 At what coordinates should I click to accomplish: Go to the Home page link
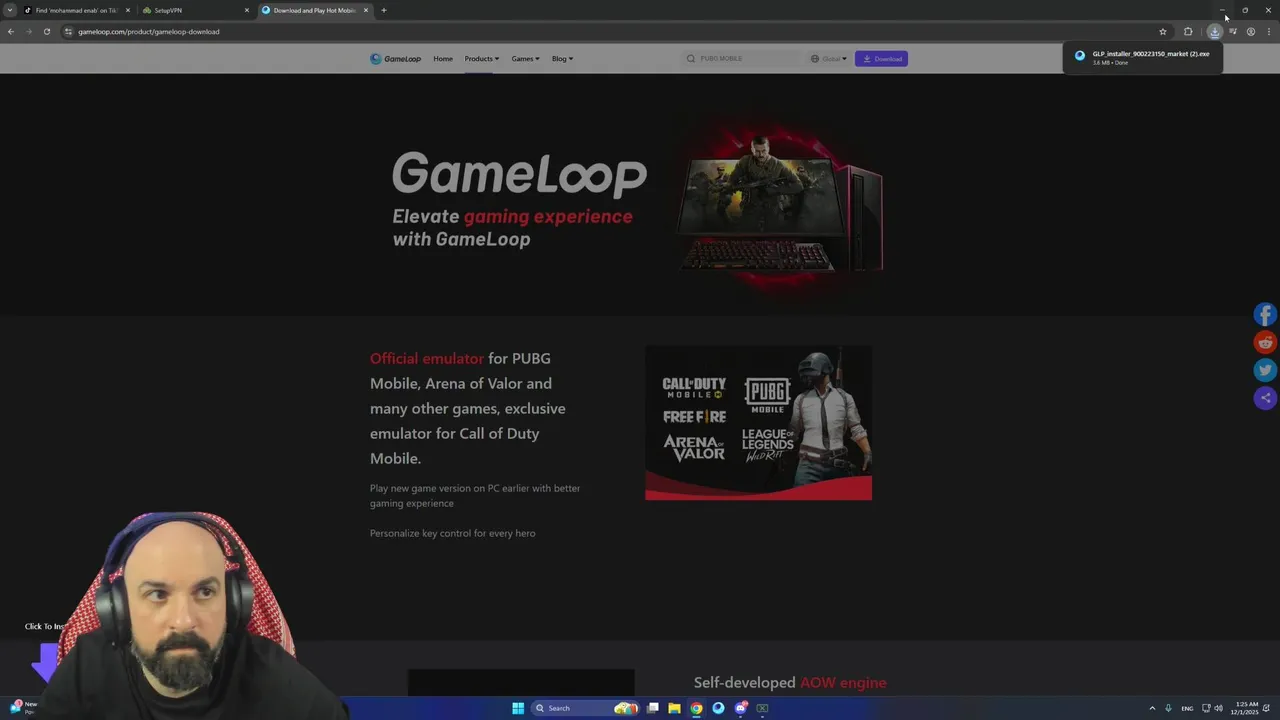[x=443, y=58]
